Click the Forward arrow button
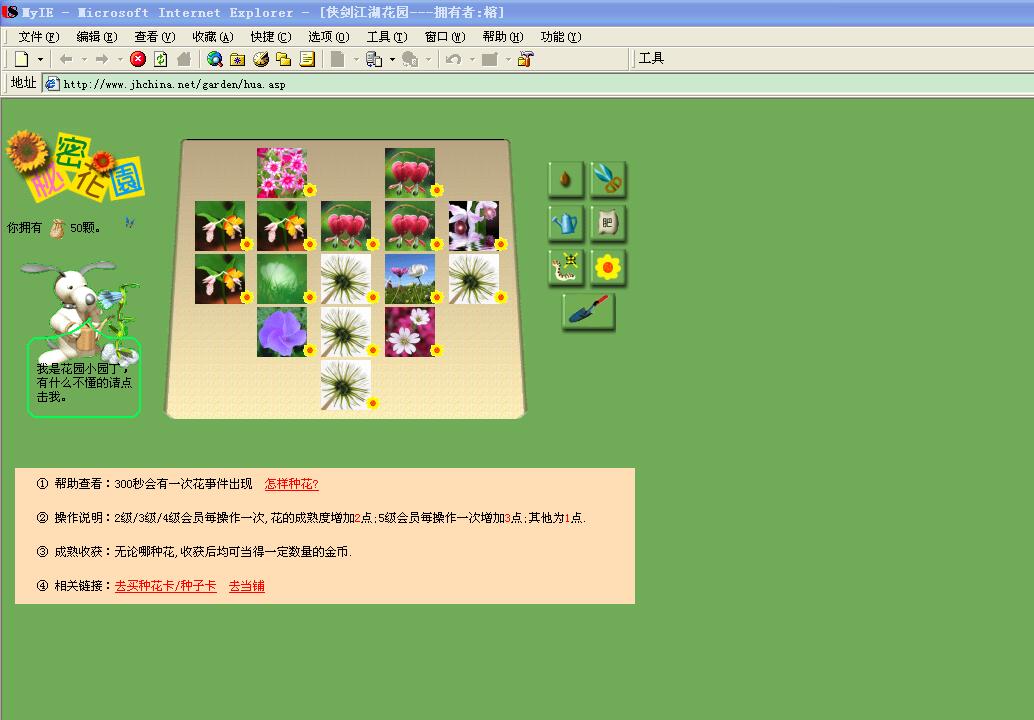The image size is (1034, 720). [102, 59]
